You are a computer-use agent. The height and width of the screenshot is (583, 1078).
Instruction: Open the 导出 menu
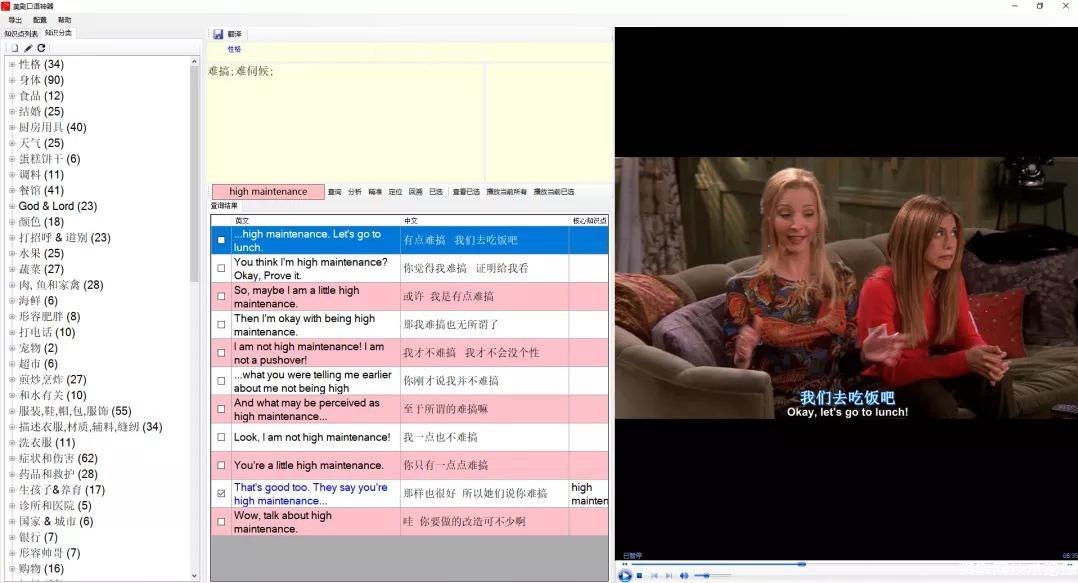pos(15,20)
